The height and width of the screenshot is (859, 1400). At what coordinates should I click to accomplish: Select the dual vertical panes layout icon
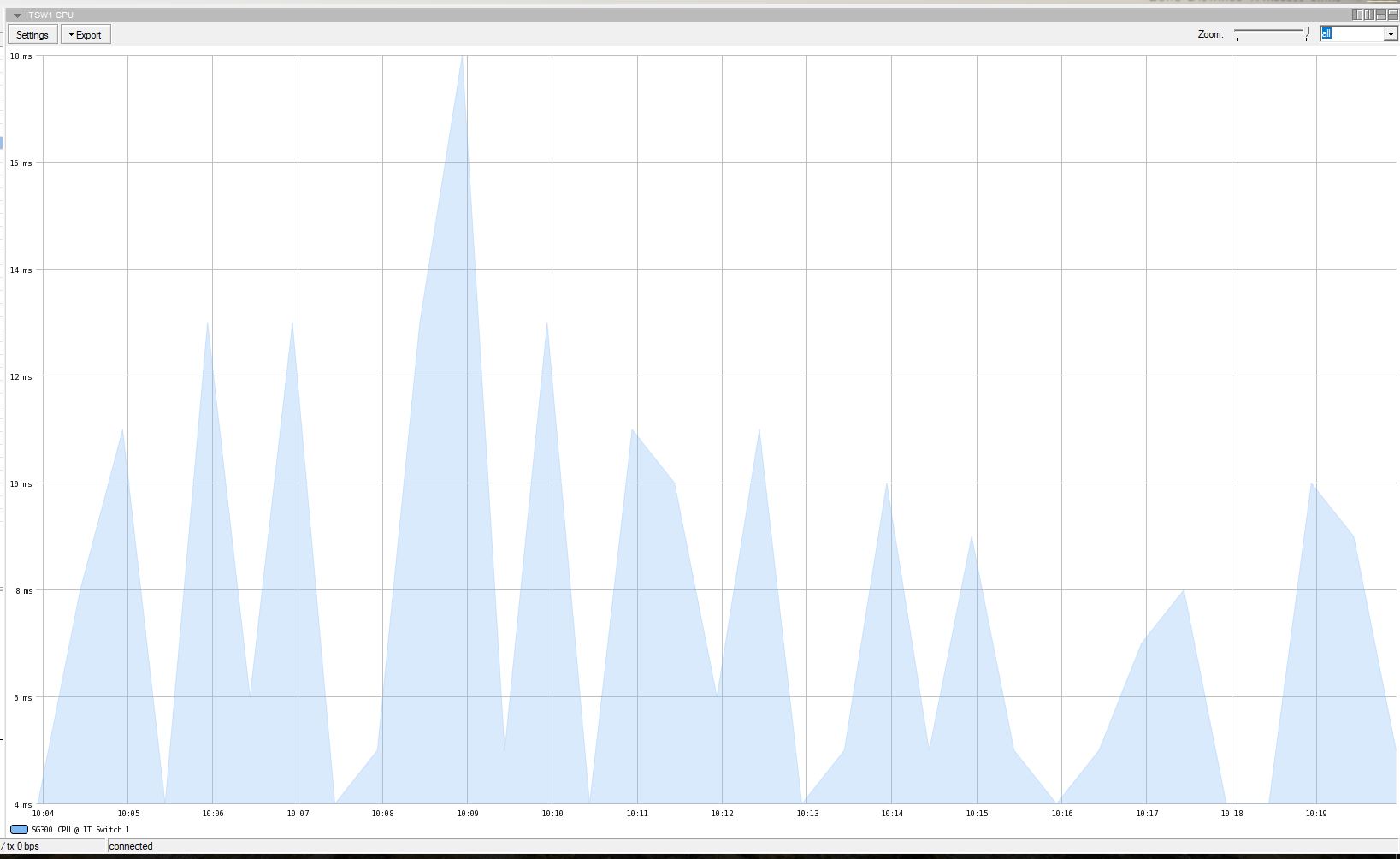click(1368, 15)
